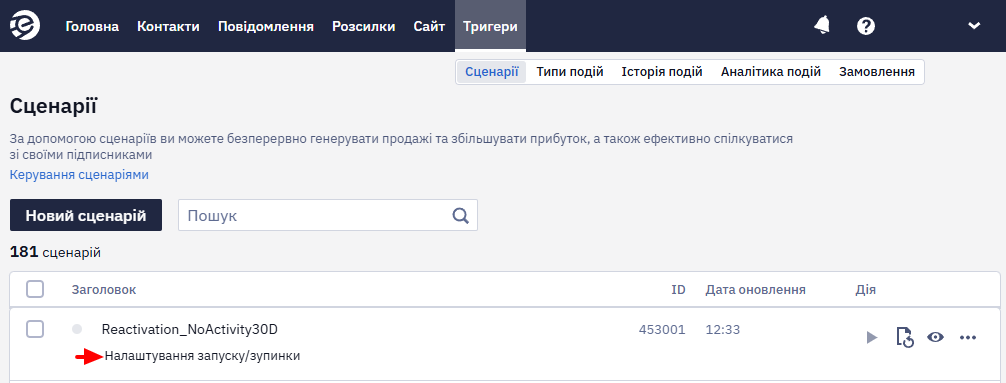Viewport: 1006px width, 383px height.
Task: Switch to the Історія подій tab
Action: 662,72
